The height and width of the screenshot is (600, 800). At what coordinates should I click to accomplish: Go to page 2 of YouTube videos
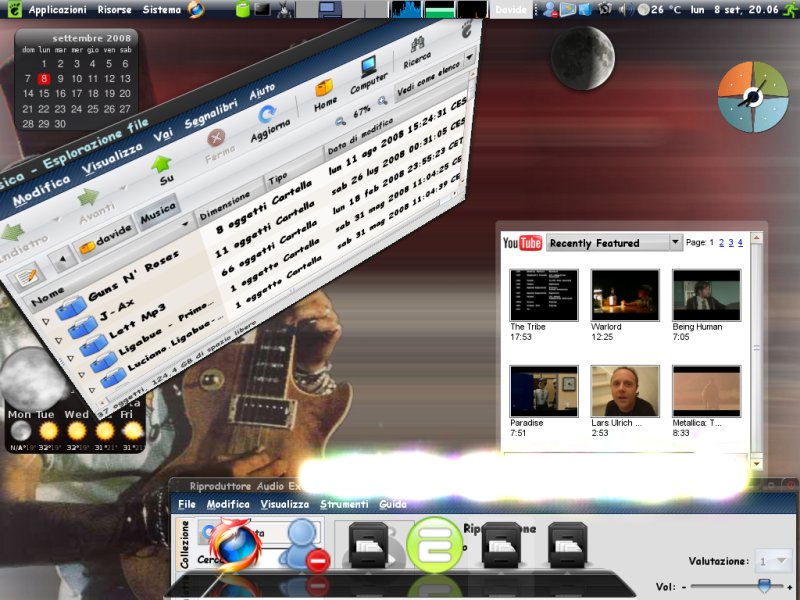tap(719, 242)
